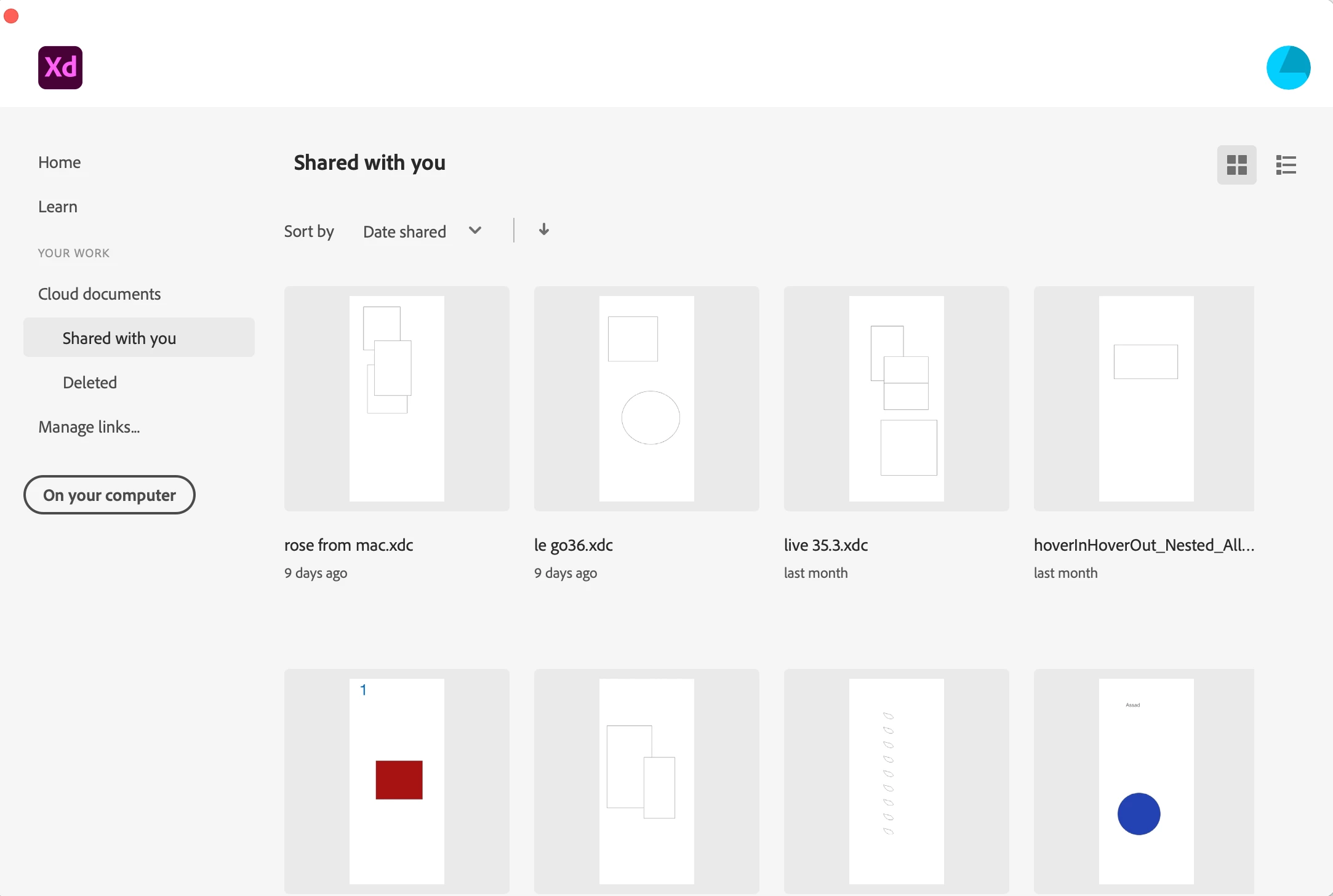
Task: Switch to grid view
Action: coord(1236,165)
